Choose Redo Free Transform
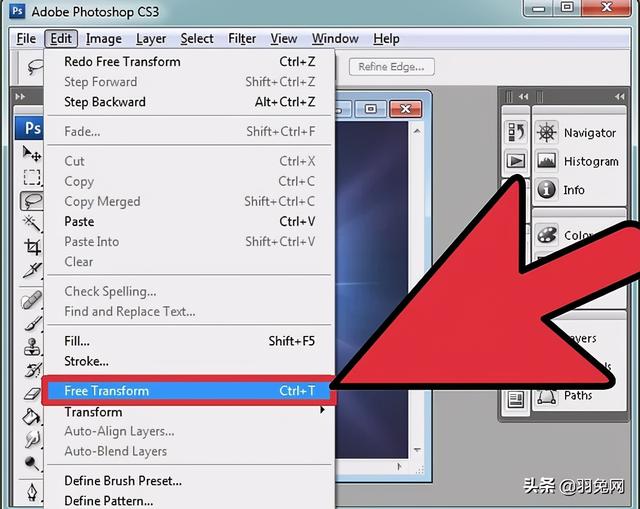Image resolution: width=640 pixels, height=509 pixels. click(189, 62)
